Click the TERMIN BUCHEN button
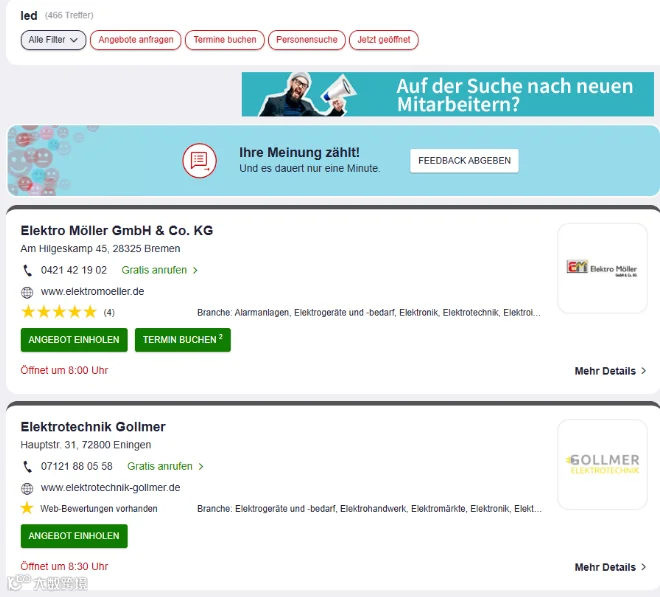660x597 pixels. click(183, 340)
